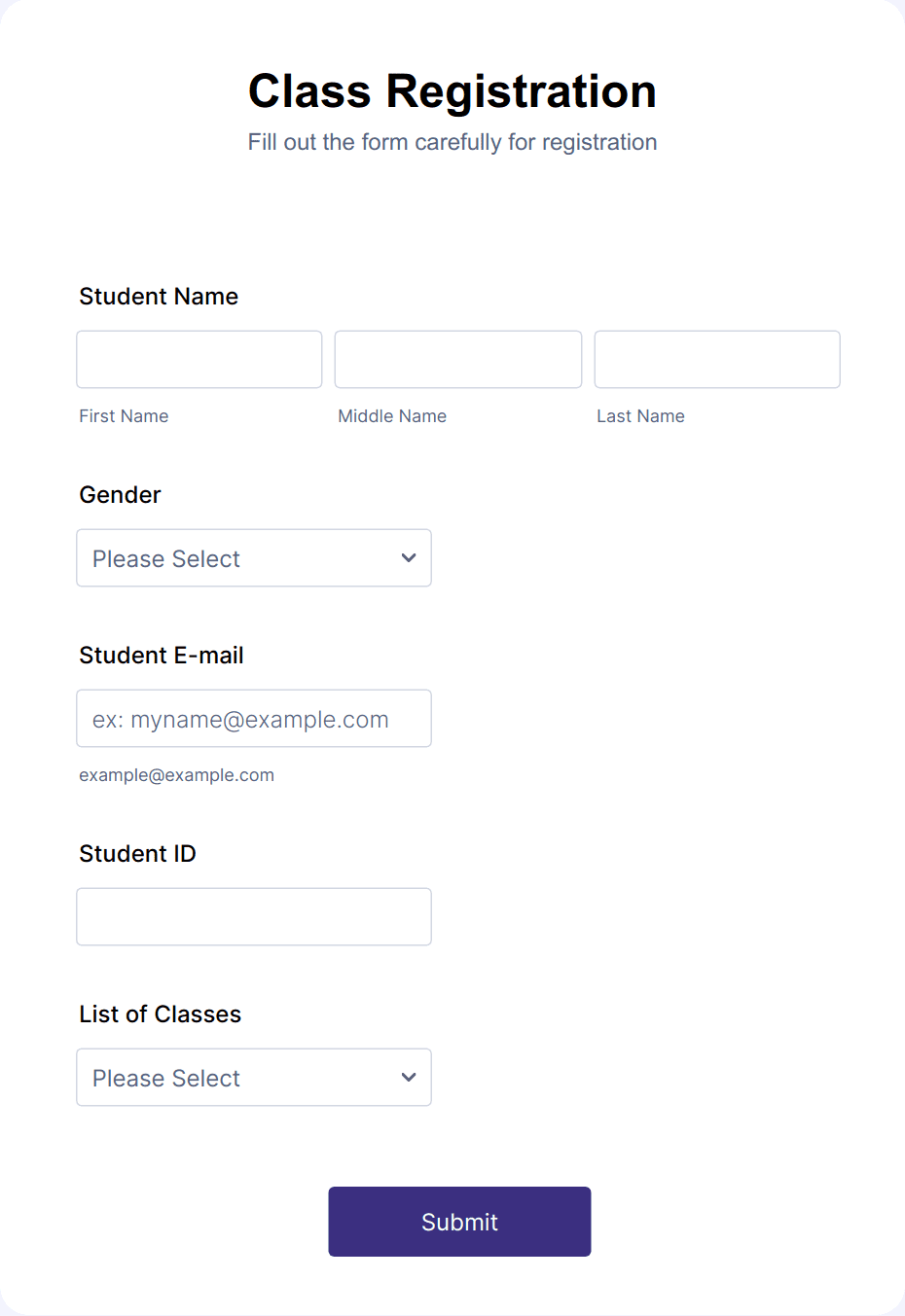Viewport: 905px width, 1316px height.
Task: Focus the Student E-mail field
Action: click(253, 718)
